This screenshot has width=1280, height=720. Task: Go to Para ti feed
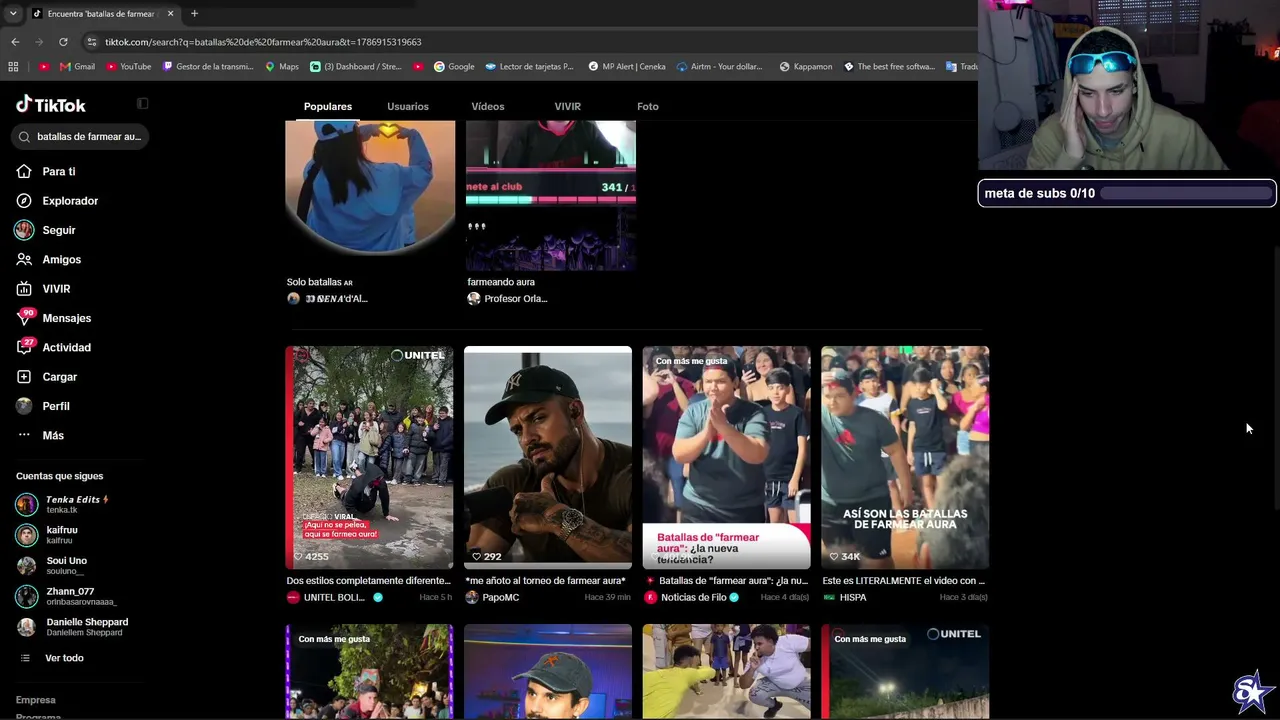pyautogui.click(x=46, y=171)
